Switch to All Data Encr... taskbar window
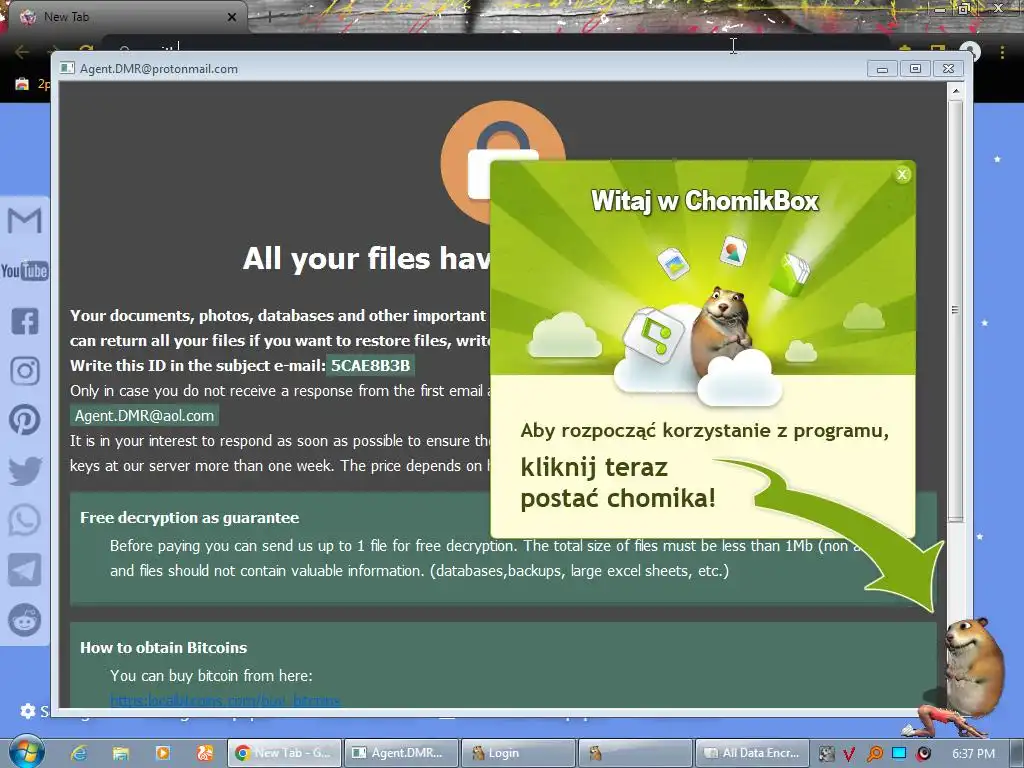This screenshot has width=1024, height=768. (752, 753)
